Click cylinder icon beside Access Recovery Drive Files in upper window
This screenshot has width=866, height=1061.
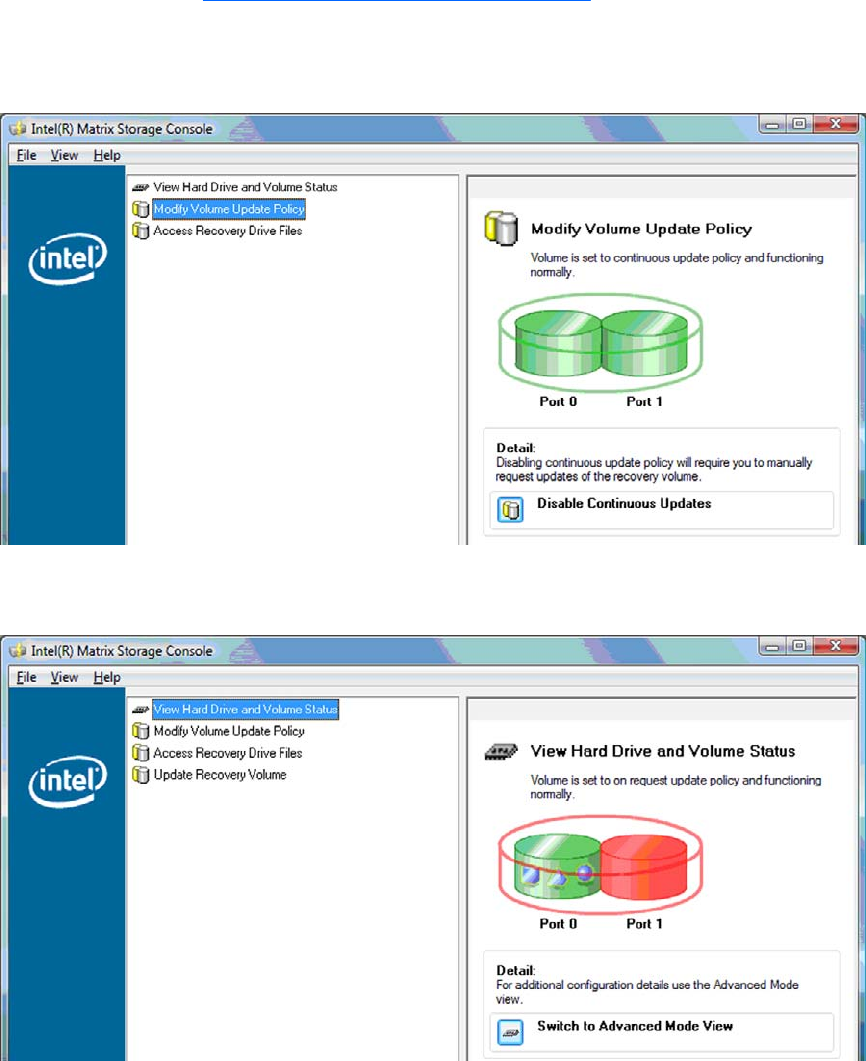[141, 231]
